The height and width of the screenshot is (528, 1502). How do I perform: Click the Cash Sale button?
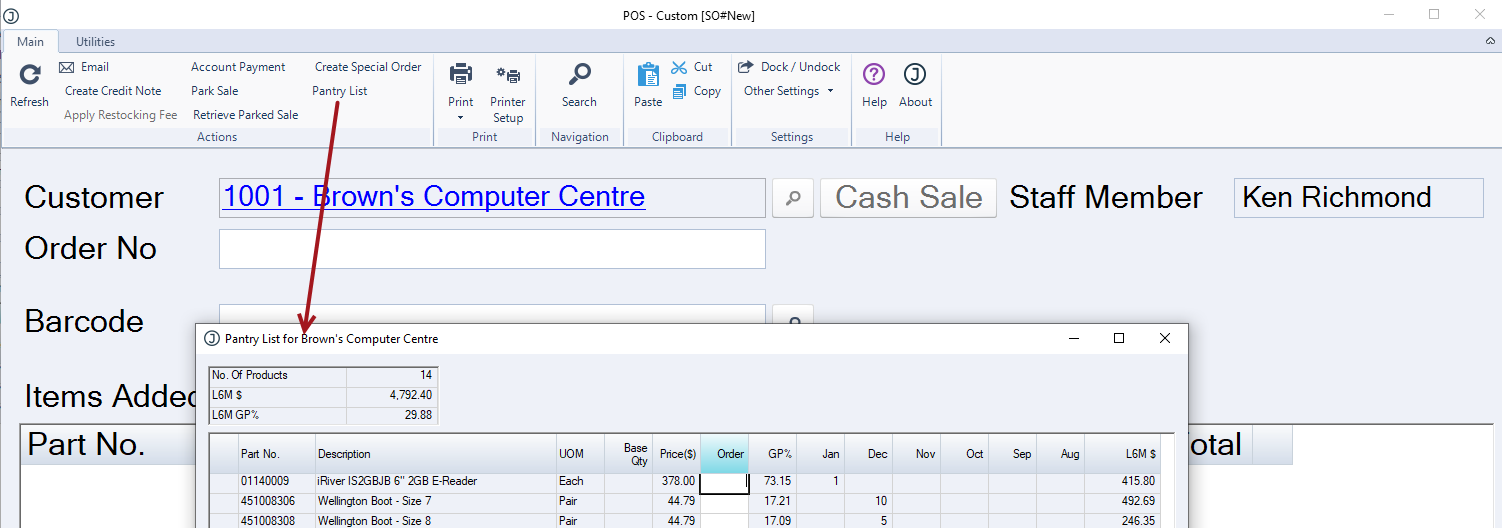(x=908, y=198)
